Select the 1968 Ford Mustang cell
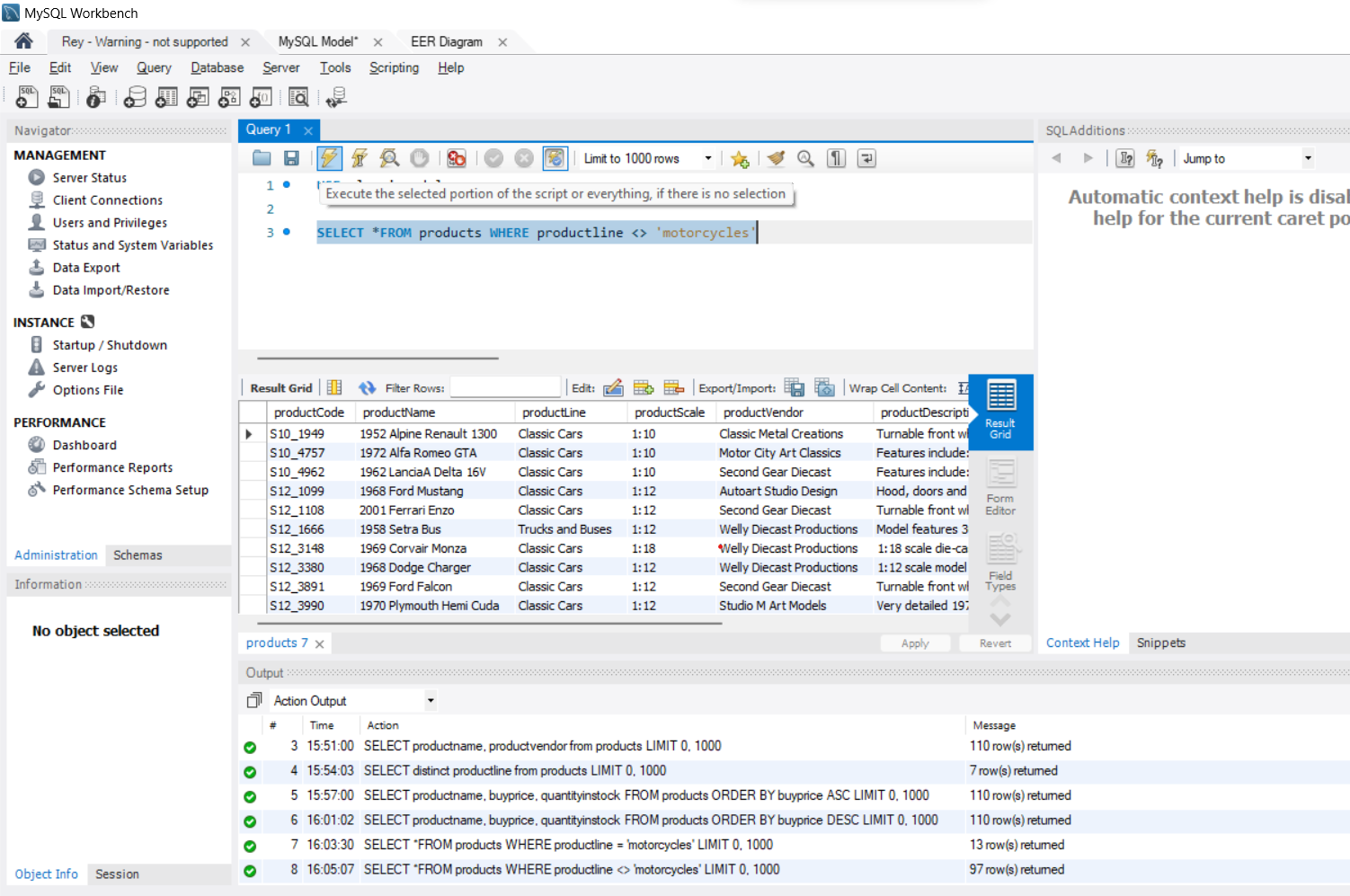The height and width of the screenshot is (896, 1350). pyautogui.click(x=435, y=492)
